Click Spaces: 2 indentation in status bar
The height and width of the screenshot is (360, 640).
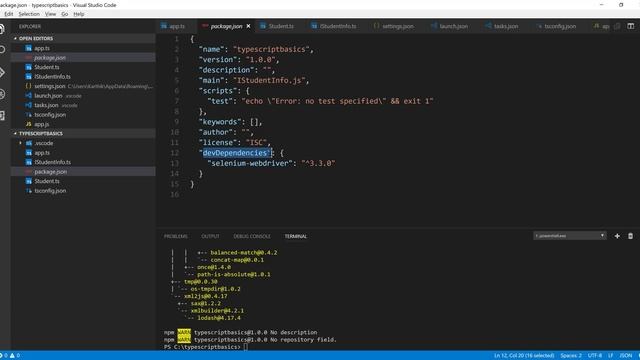[x=571, y=356]
